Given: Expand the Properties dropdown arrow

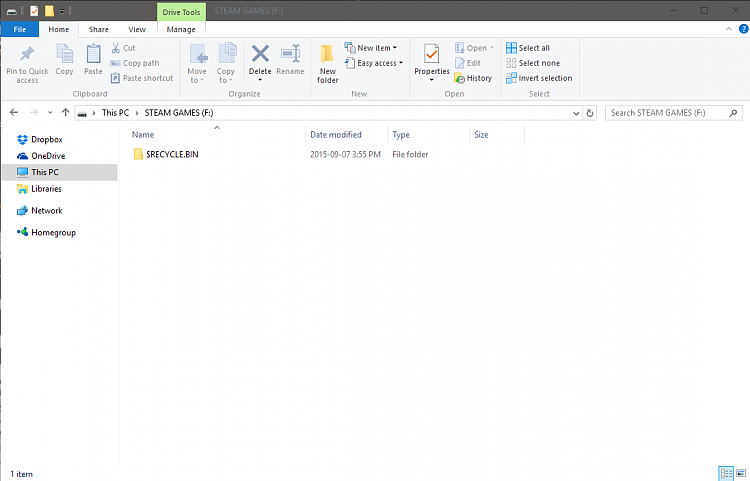Looking at the screenshot, I should [x=431, y=80].
